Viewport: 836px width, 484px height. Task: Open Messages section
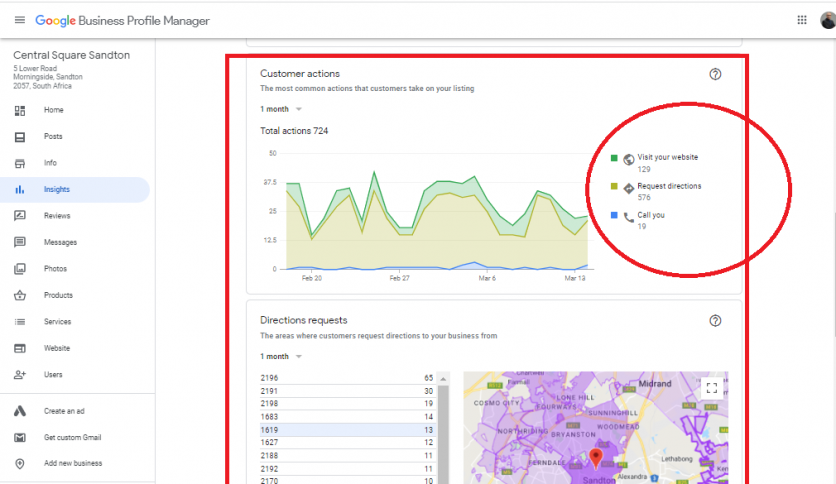click(x=60, y=242)
